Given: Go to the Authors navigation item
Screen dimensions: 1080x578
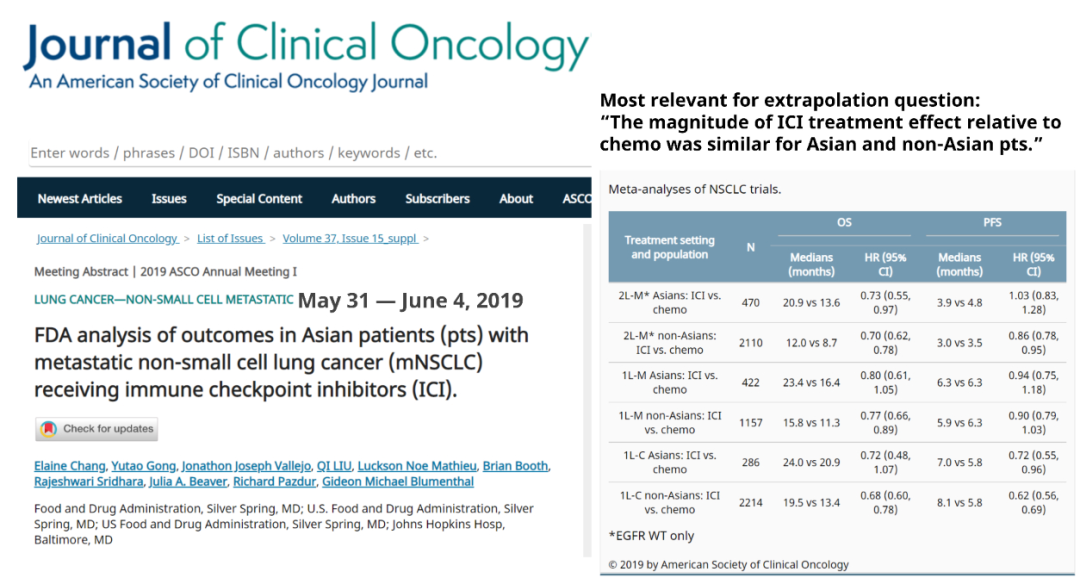Looking at the screenshot, I should coord(353,199).
